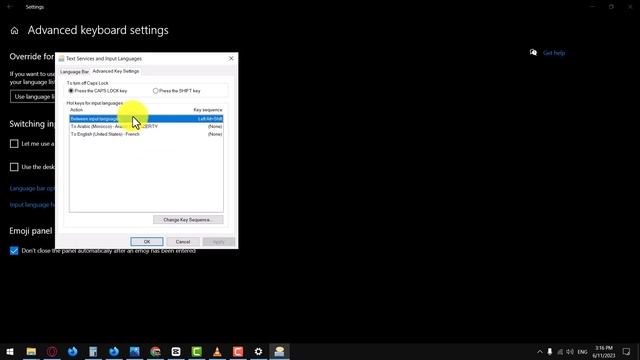Open Google Chrome from the taskbar
The width and height of the screenshot is (640, 360).
(x=156, y=351)
